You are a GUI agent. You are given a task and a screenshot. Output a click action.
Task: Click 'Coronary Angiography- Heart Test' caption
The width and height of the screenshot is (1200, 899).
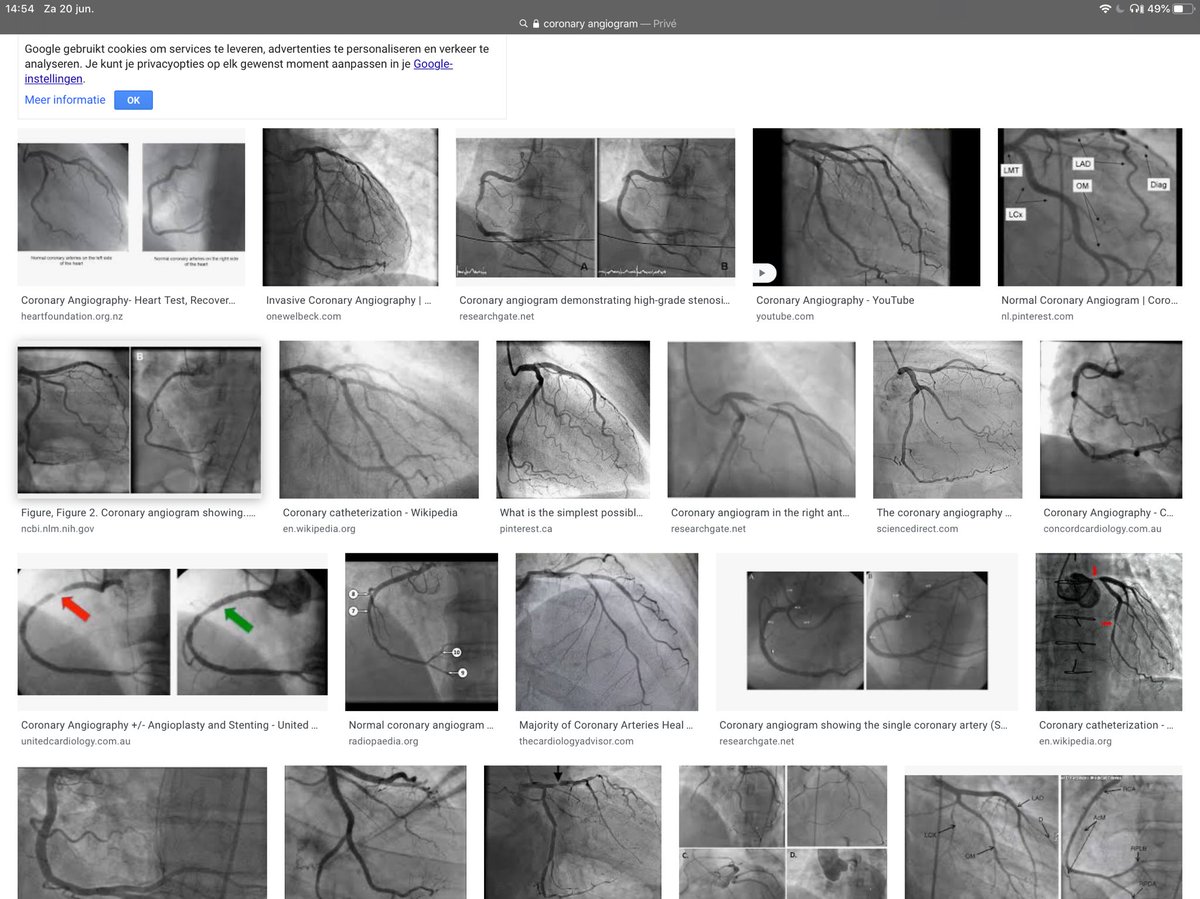128,300
